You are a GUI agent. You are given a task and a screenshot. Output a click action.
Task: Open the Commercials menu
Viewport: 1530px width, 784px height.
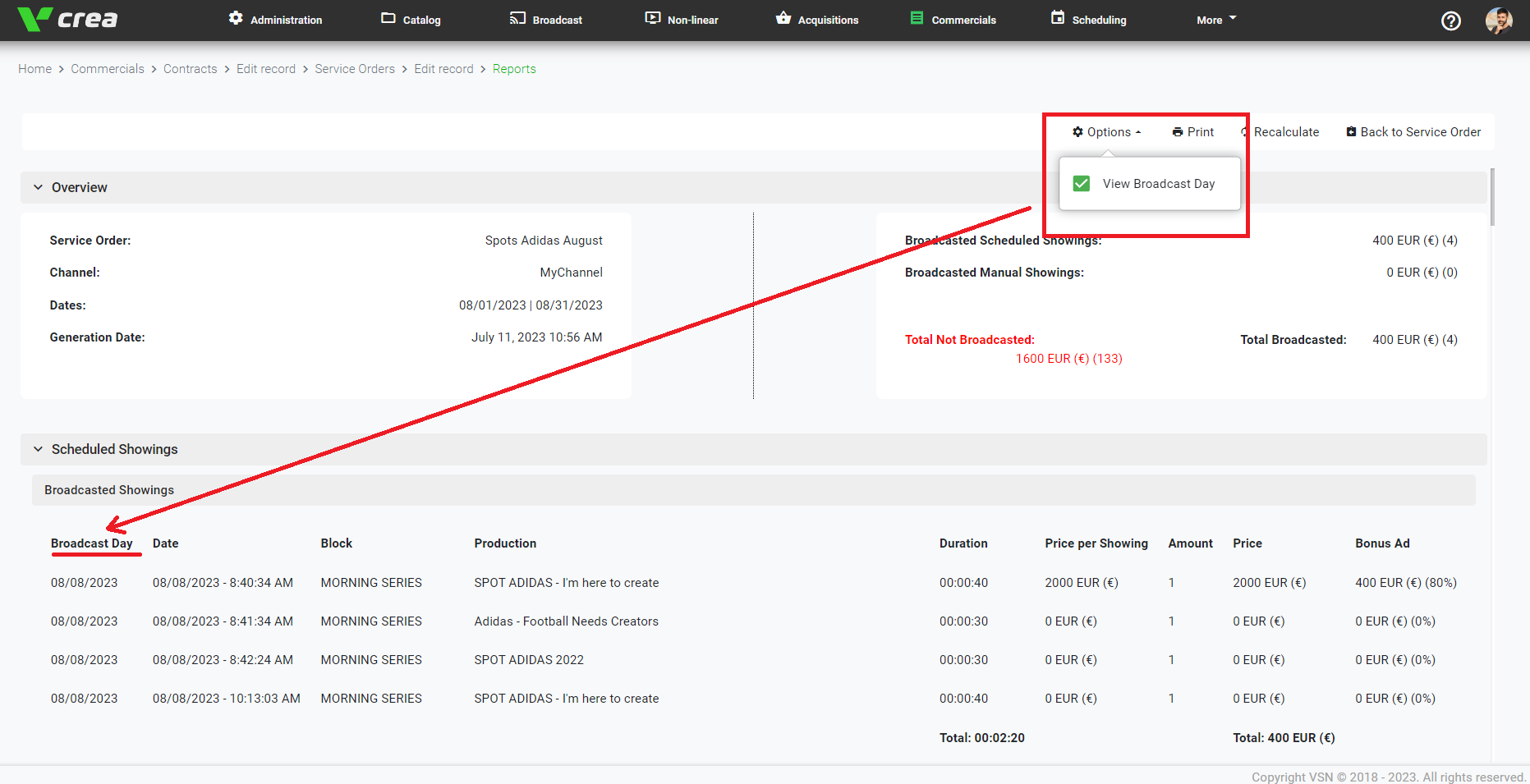(953, 20)
